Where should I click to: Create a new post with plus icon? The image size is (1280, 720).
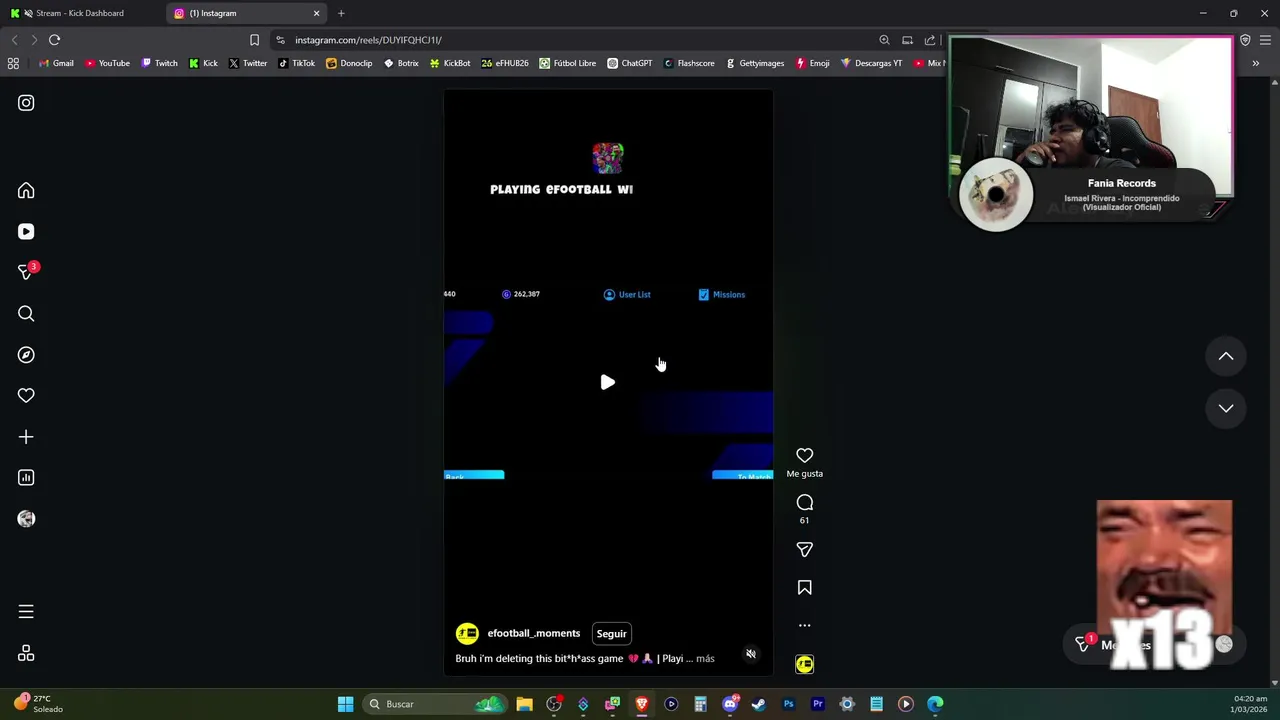26,437
